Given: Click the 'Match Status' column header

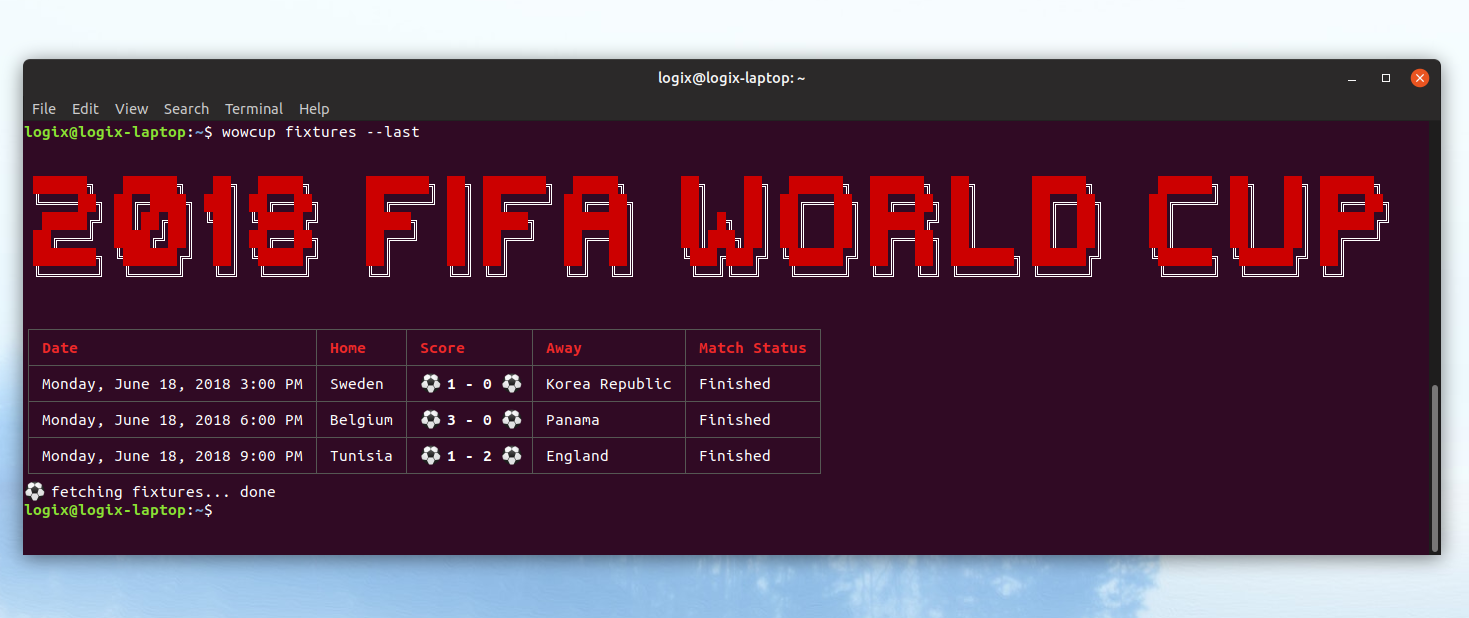Looking at the screenshot, I should [752, 348].
